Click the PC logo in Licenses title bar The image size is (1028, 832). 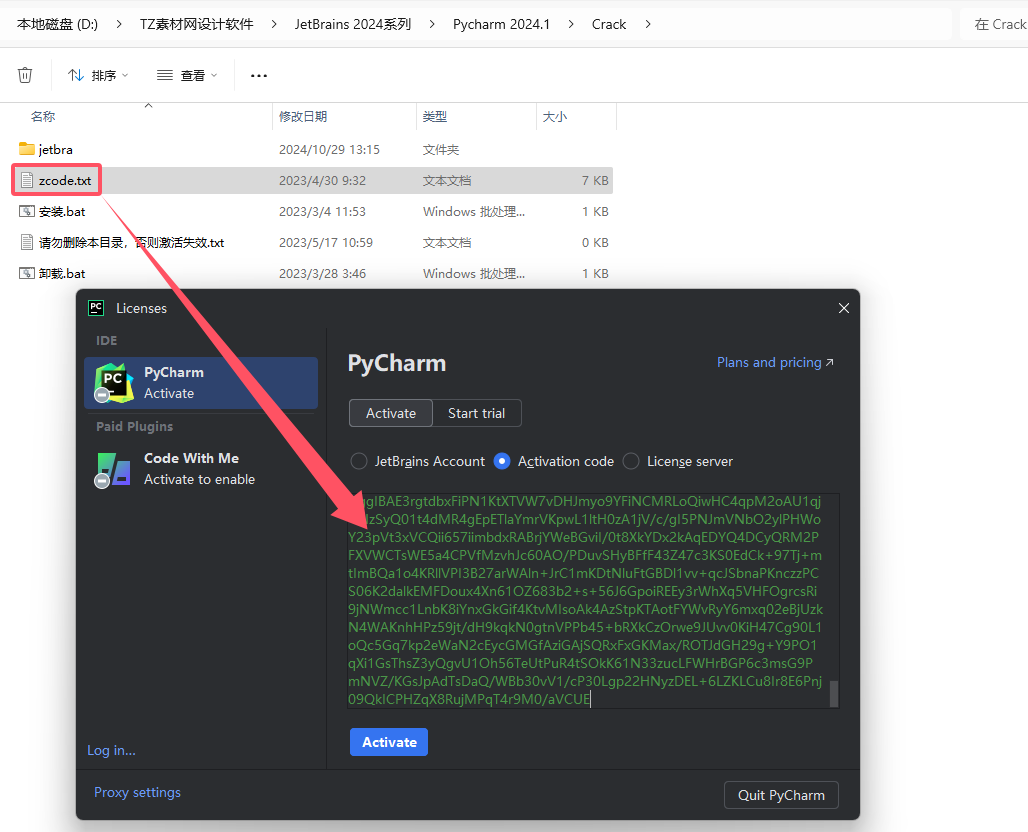click(x=96, y=308)
